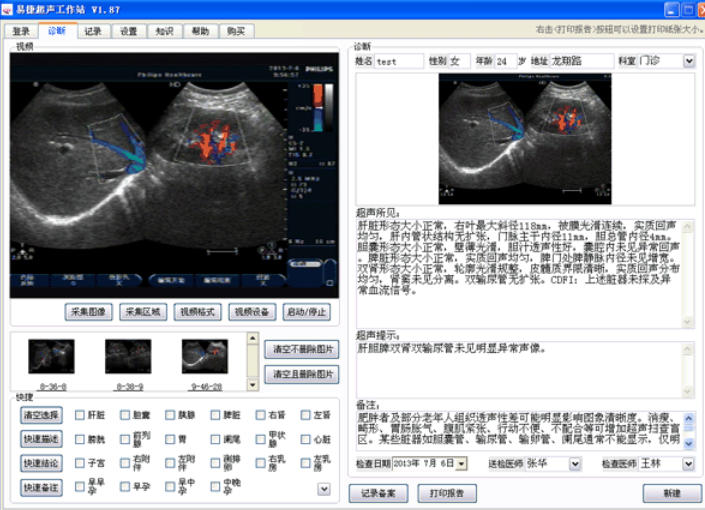Image resolution: width=705 pixels, height=510 pixels.
Task: Select the second captured thumbnail 8-38-9
Action: (x=128, y=357)
